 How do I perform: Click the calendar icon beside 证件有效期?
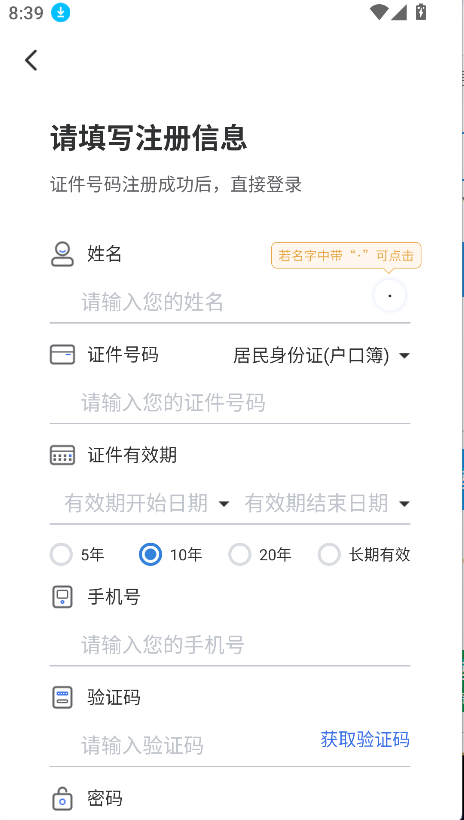click(x=62, y=455)
